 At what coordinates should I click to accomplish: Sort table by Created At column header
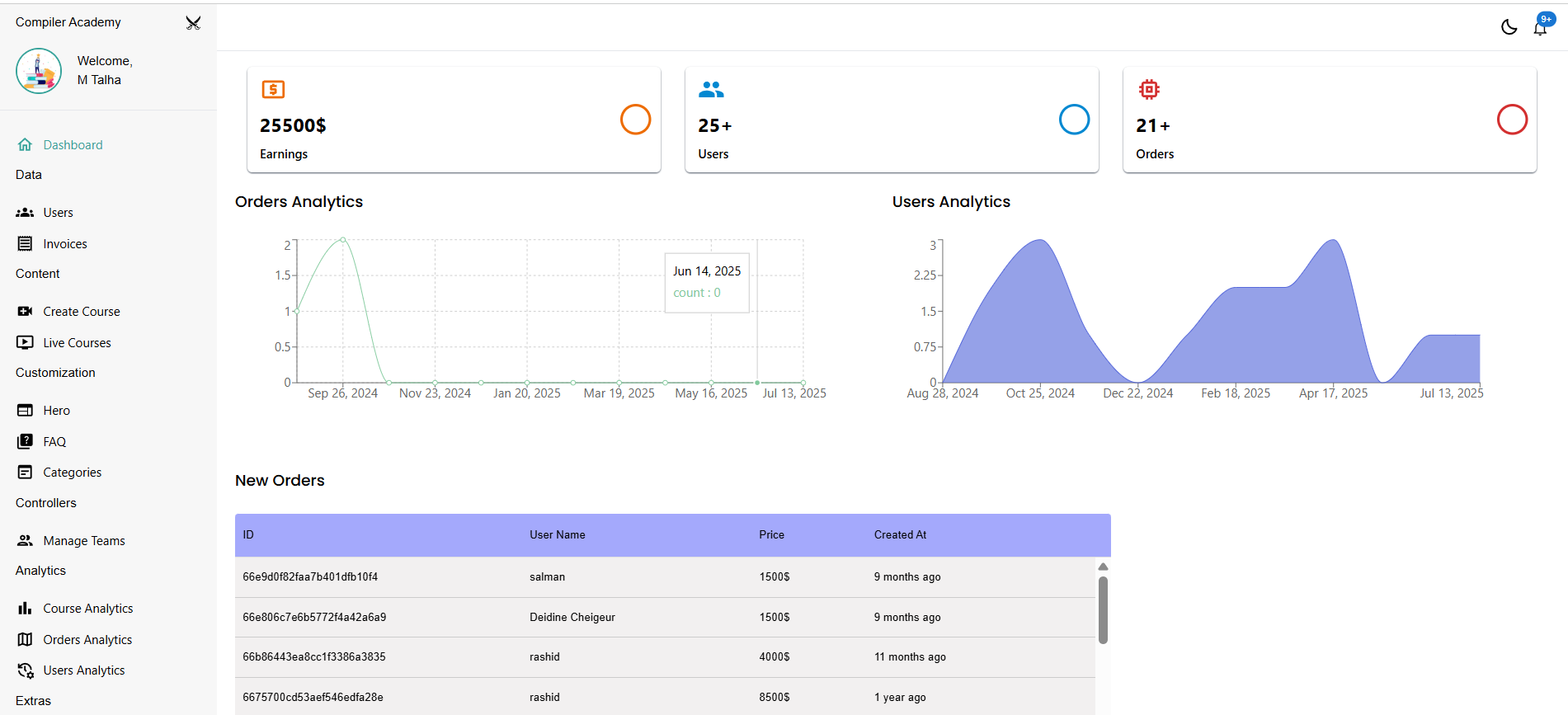tap(901, 535)
